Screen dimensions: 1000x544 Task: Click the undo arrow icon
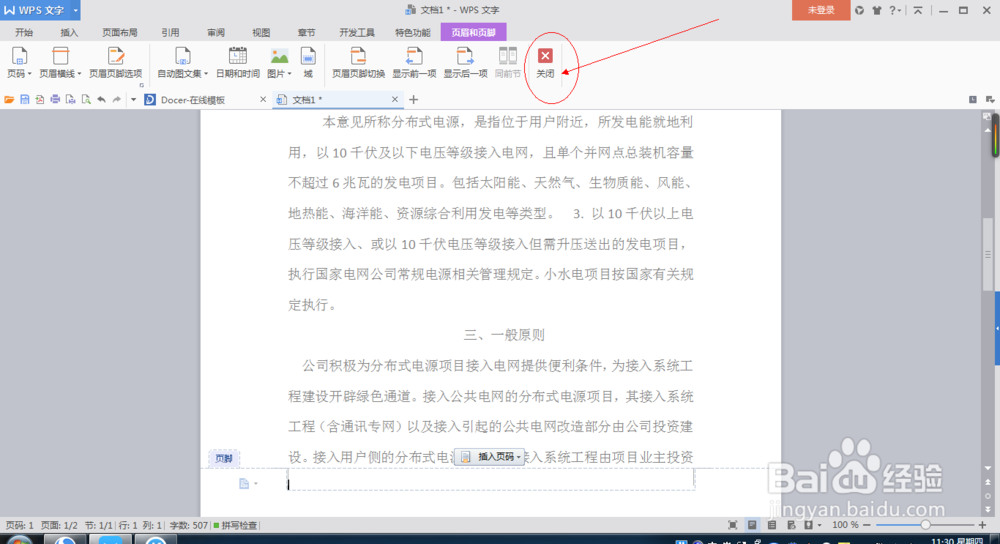(101, 99)
